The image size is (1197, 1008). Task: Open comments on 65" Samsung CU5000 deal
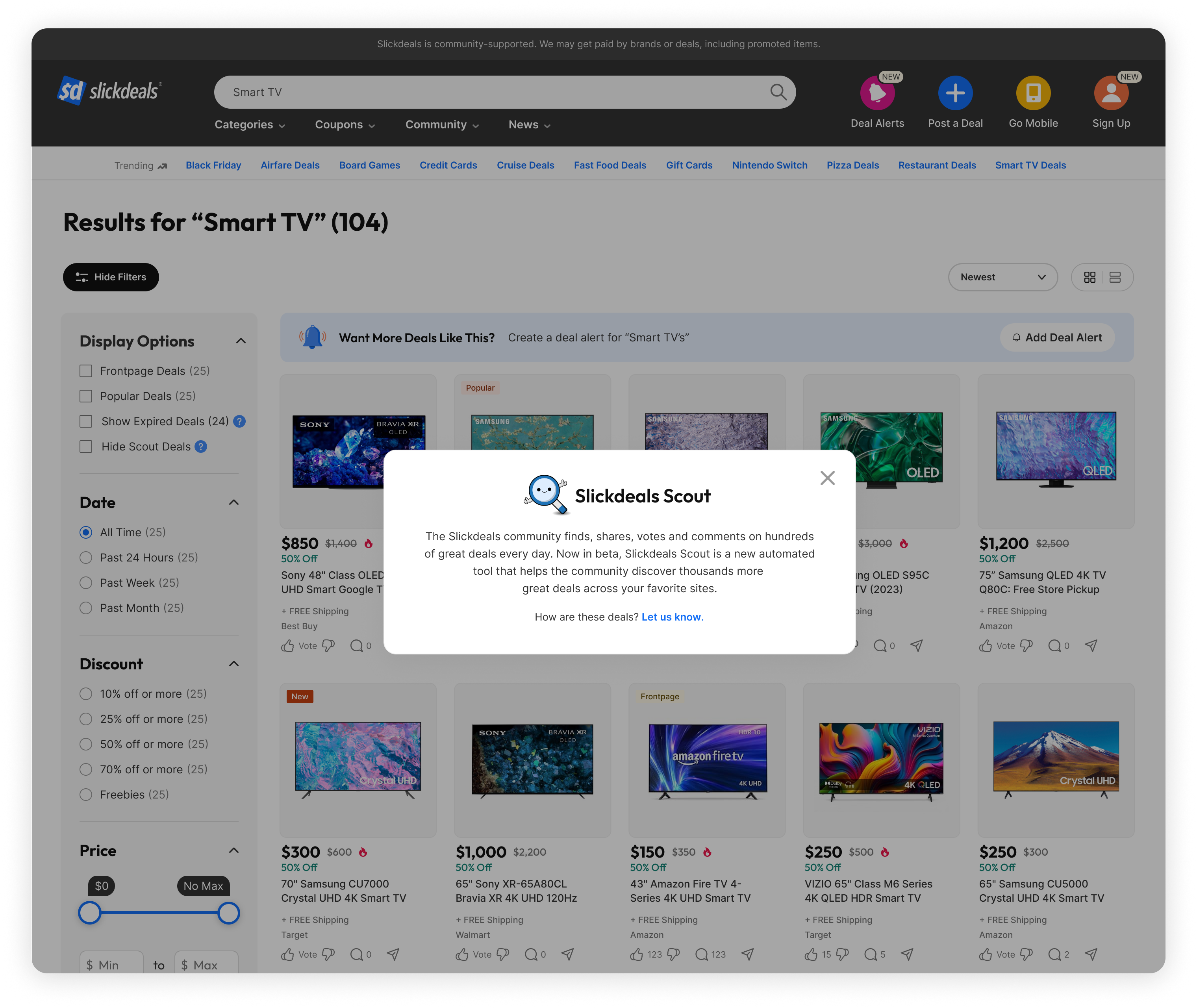tap(1058, 954)
